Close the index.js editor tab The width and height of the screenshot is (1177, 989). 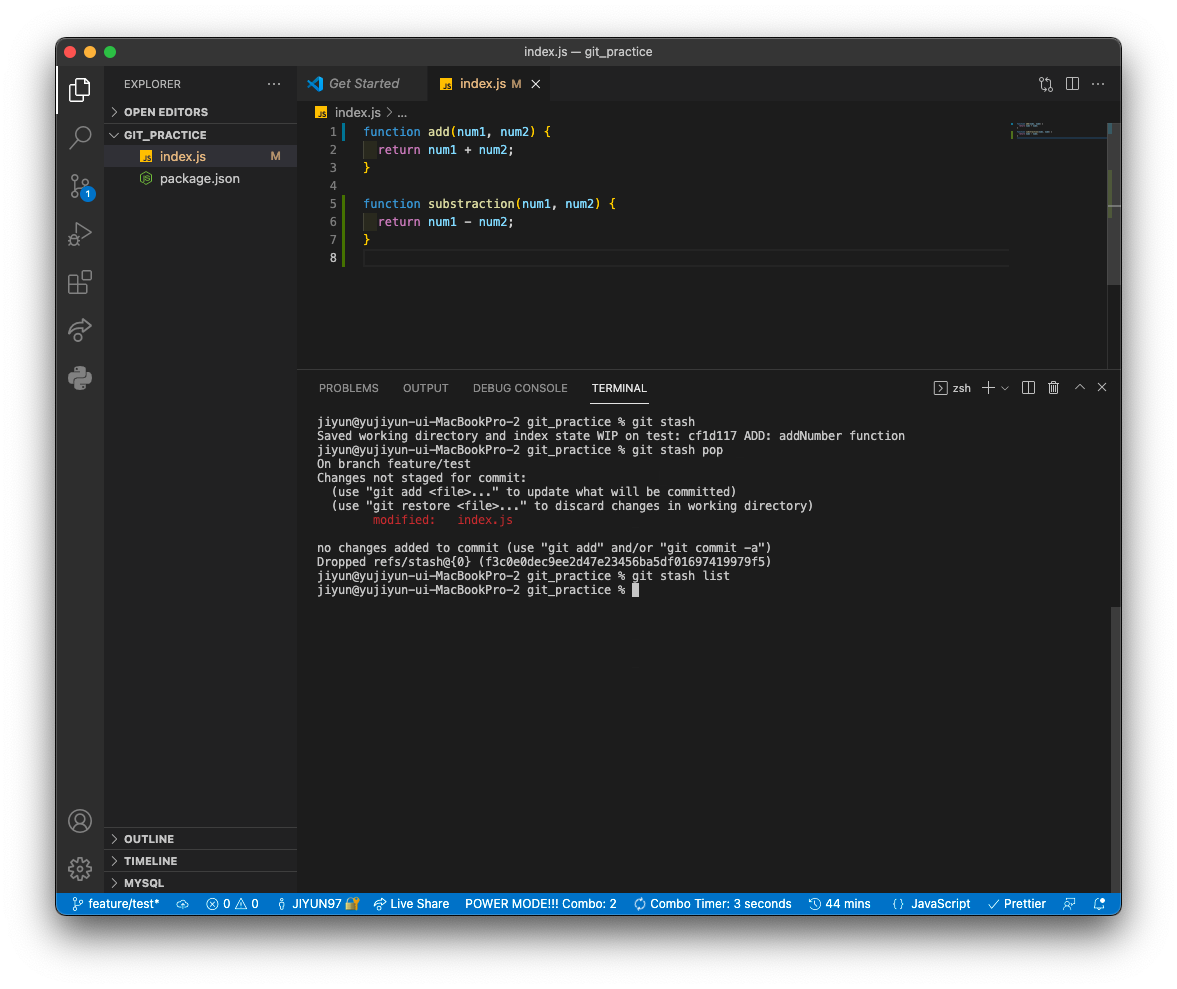click(536, 84)
